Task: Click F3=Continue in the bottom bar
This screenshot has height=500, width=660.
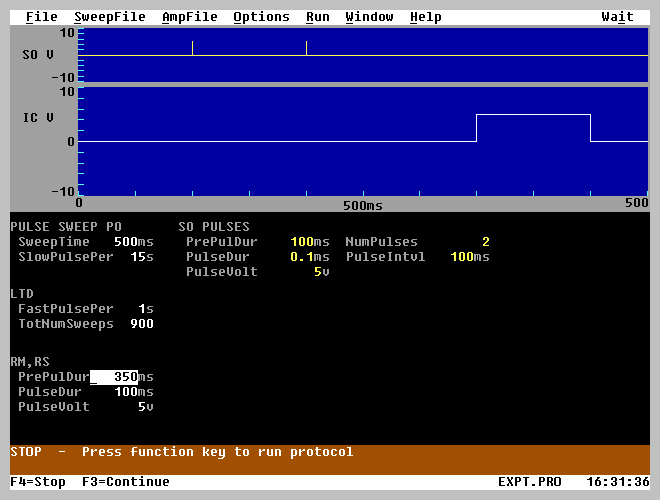Action: [126, 482]
